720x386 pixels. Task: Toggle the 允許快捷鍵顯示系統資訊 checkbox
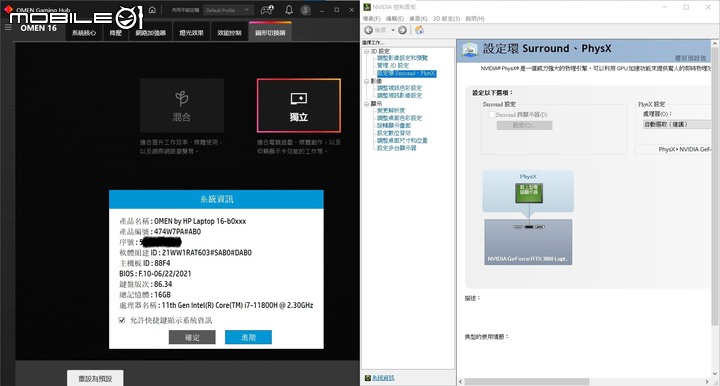click(x=122, y=320)
